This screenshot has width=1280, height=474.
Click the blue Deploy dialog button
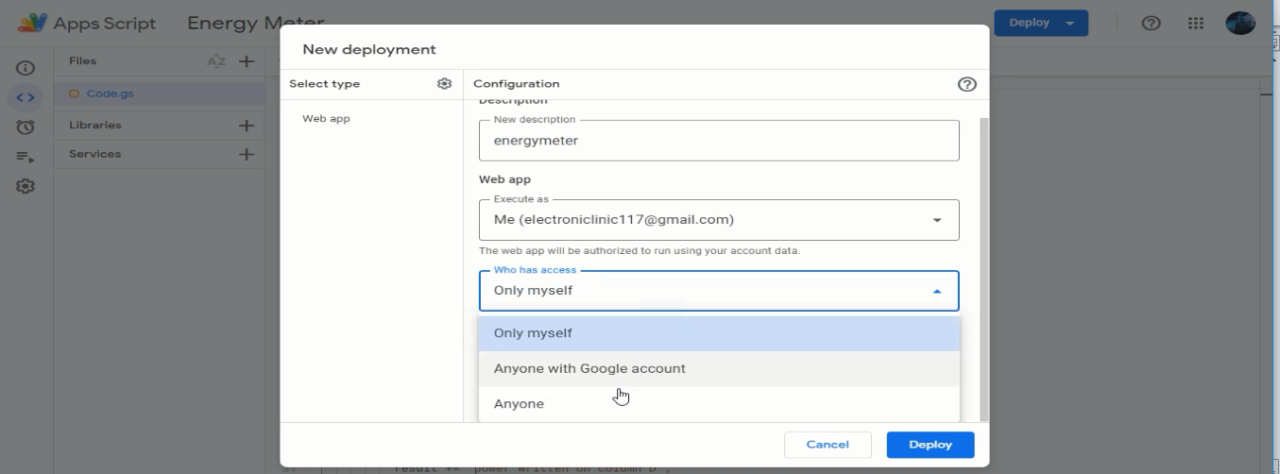pos(930,445)
